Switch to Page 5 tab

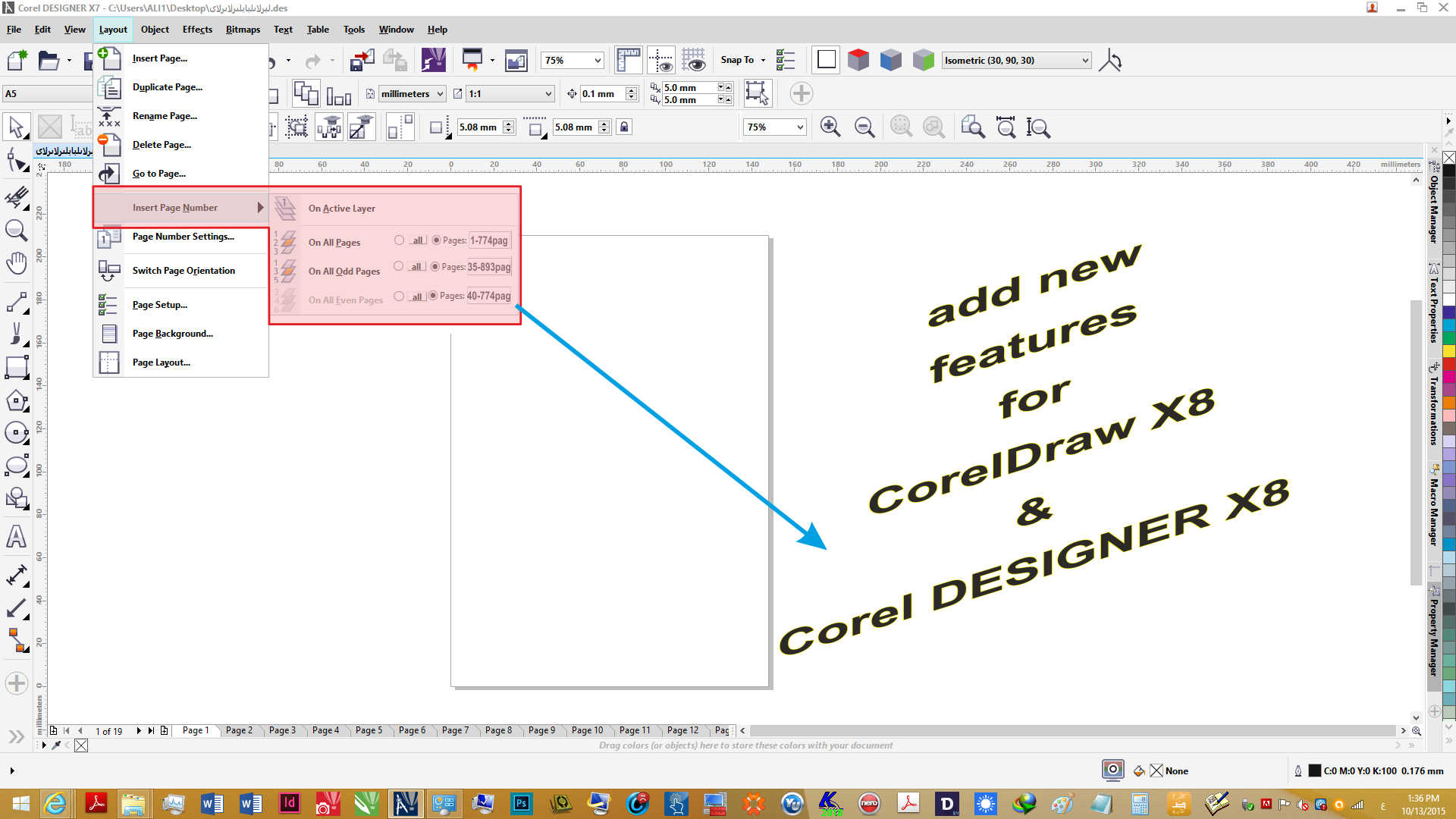click(x=369, y=730)
